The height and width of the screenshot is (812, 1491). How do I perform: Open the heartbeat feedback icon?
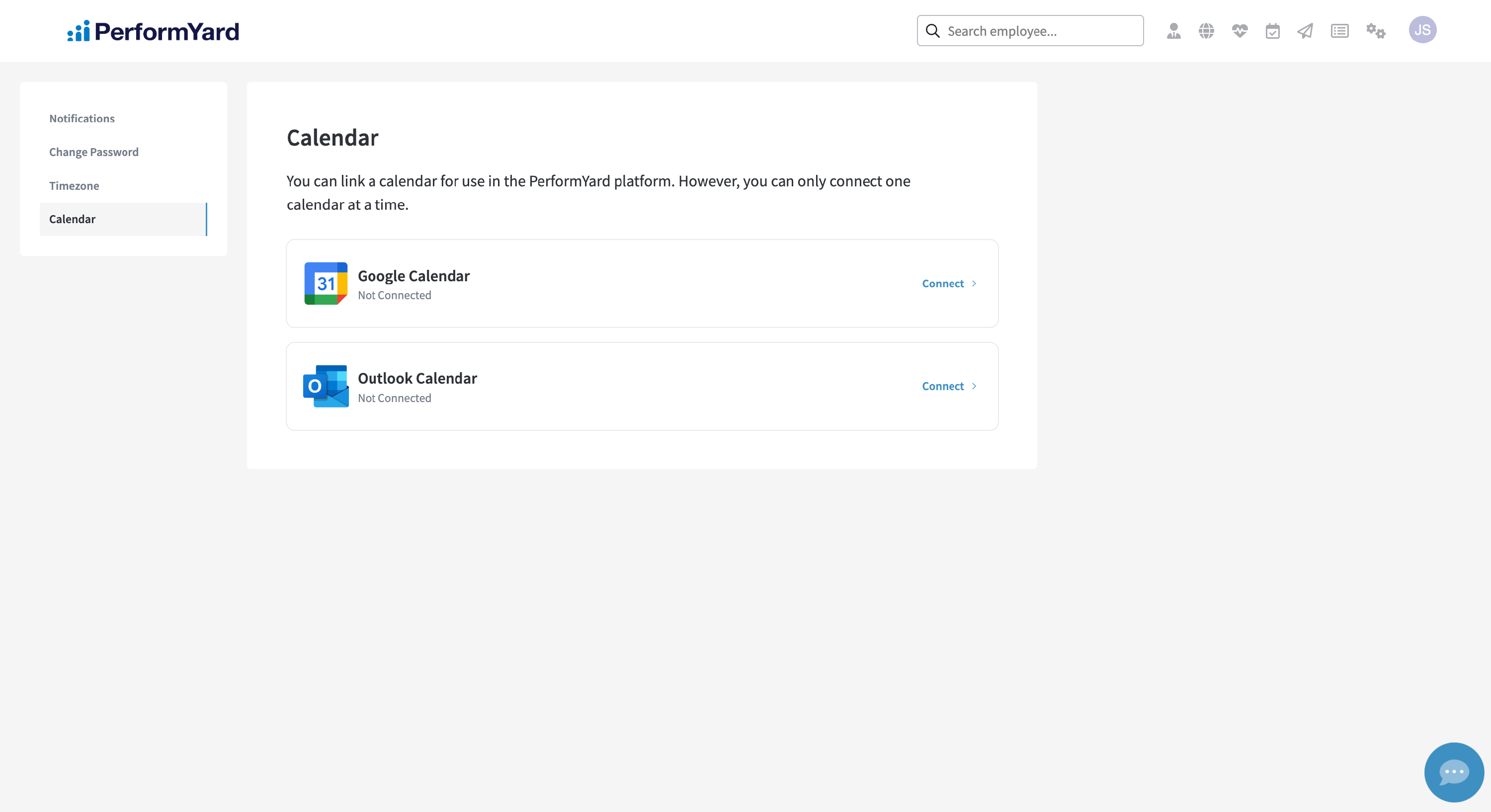pyautogui.click(x=1239, y=31)
